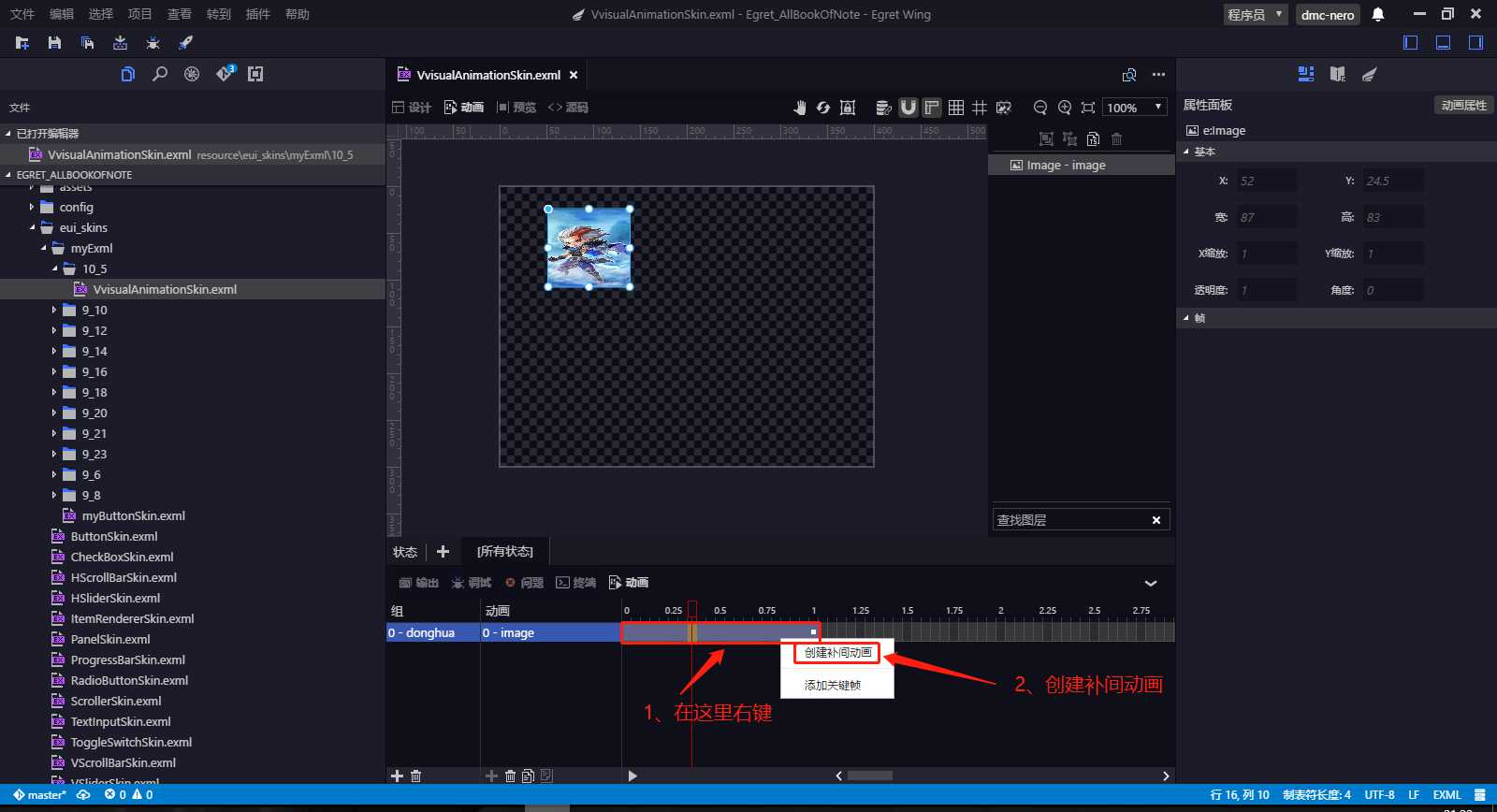Choose 添加关键帧 from context menu
The height and width of the screenshot is (812, 1497).
(x=833, y=685)
